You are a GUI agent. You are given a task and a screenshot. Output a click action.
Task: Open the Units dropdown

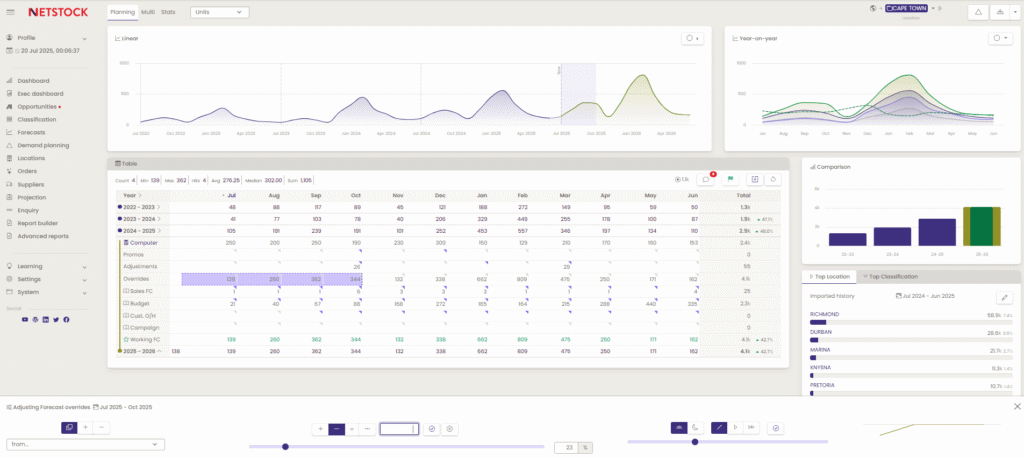click(220, 12)
